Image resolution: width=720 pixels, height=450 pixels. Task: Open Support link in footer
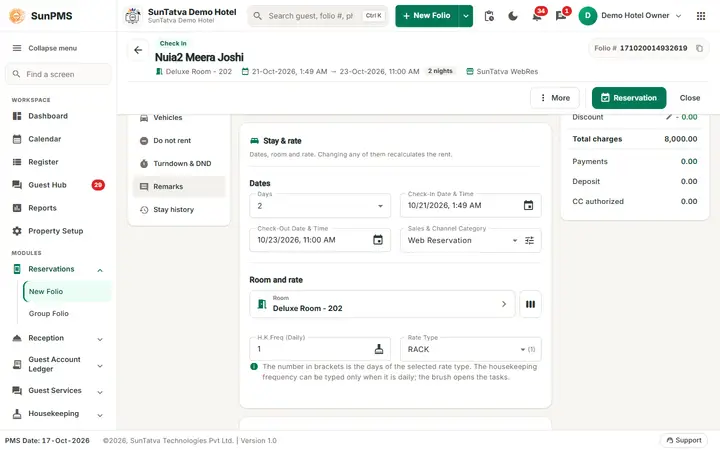click(x=684, y=440)
